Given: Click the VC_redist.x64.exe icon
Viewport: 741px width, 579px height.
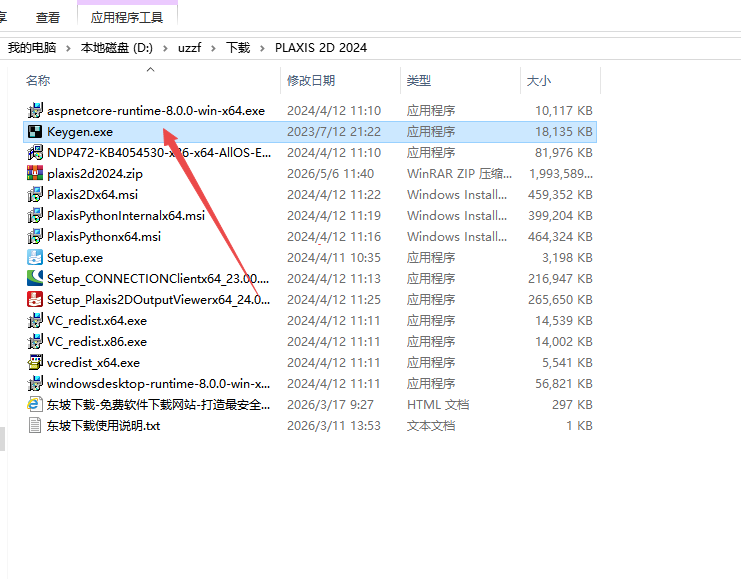Looking at the screenshot, I should [x=35, y=320].
